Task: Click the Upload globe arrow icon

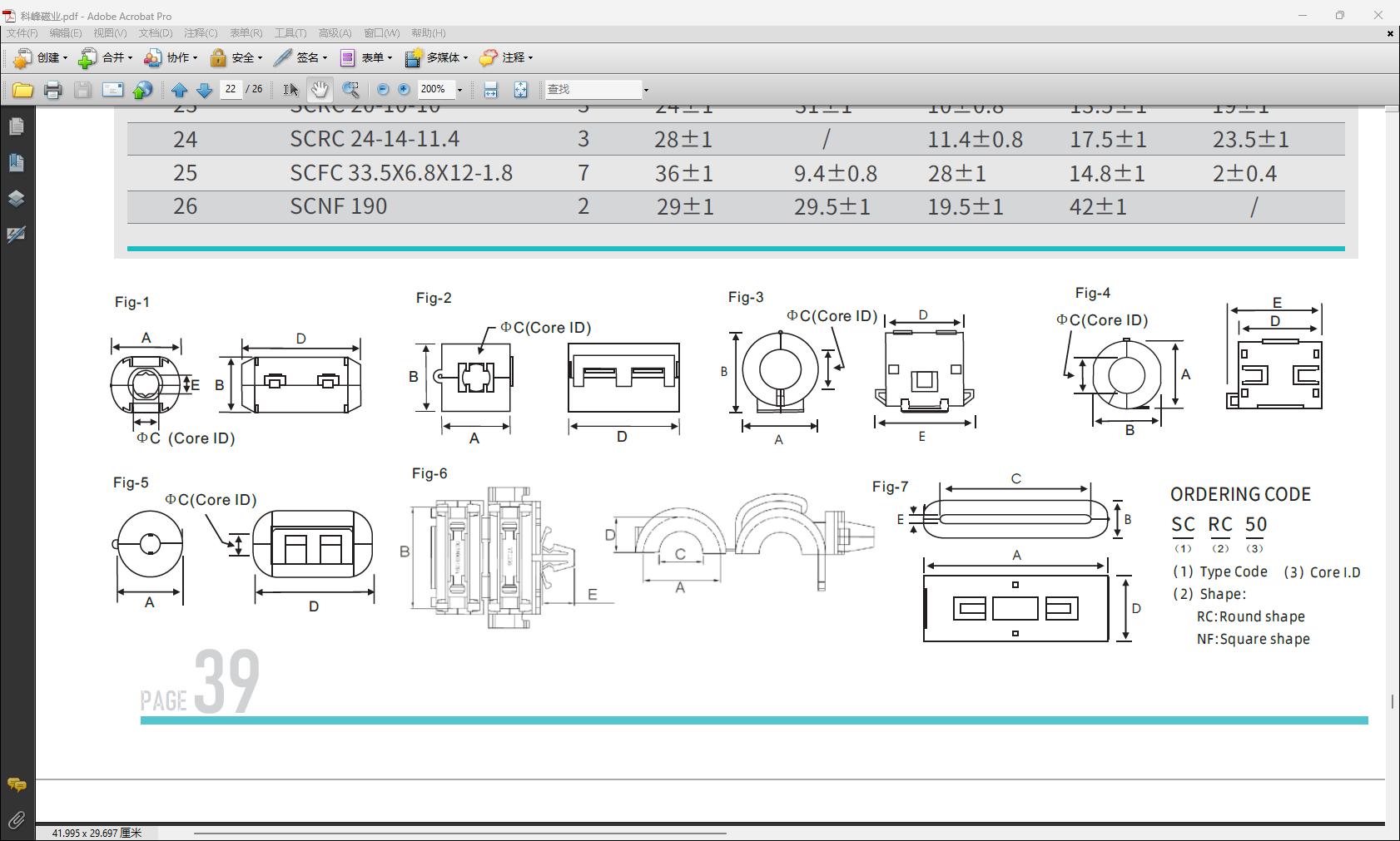Action: [x=142, y=90]
